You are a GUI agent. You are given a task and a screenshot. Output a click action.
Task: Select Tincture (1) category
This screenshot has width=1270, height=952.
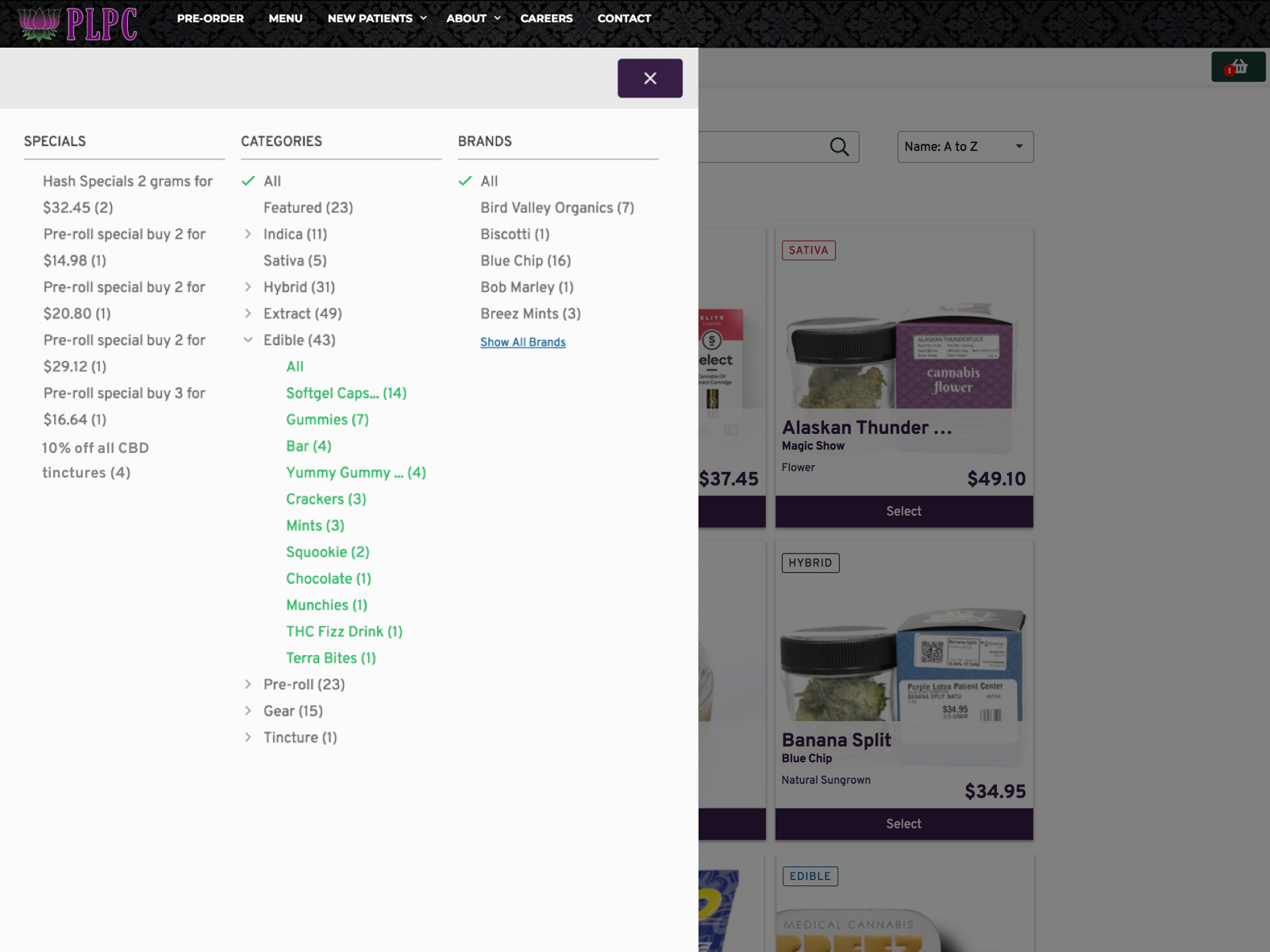(300, 737)
